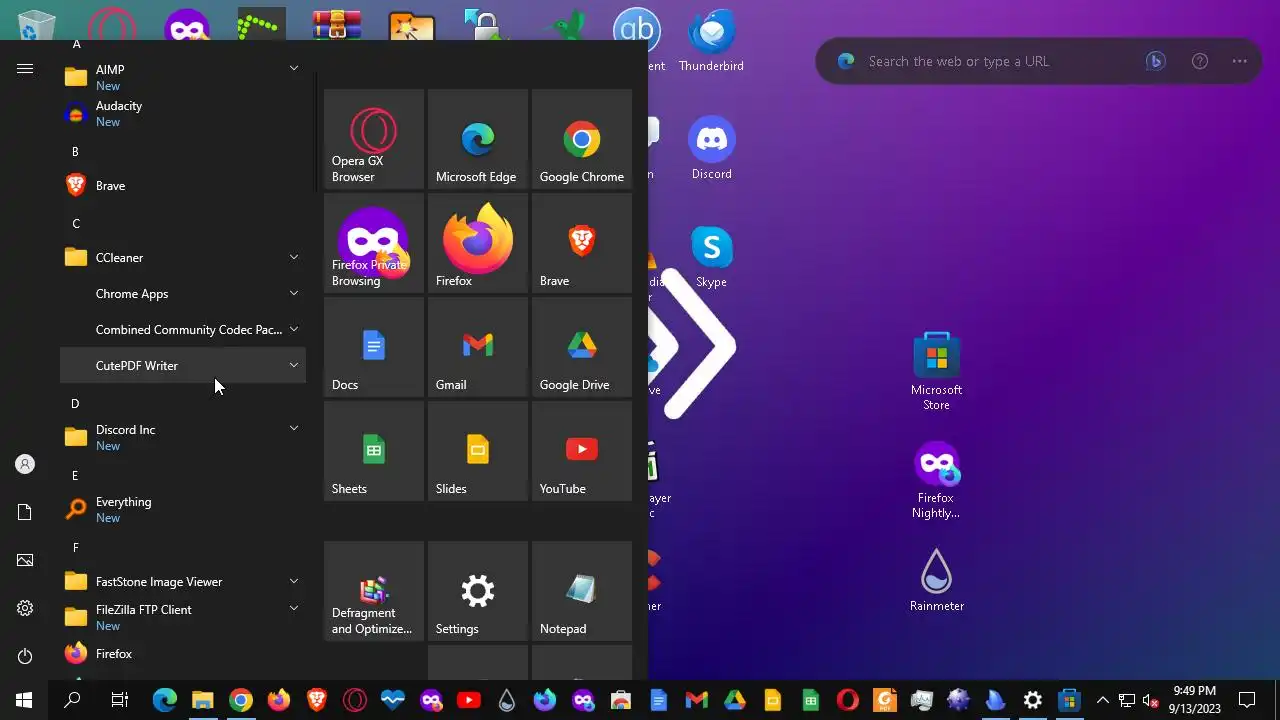1280x720 pixels.
Task: Open the Skype desktop shortcut
Action: [711, 257]
